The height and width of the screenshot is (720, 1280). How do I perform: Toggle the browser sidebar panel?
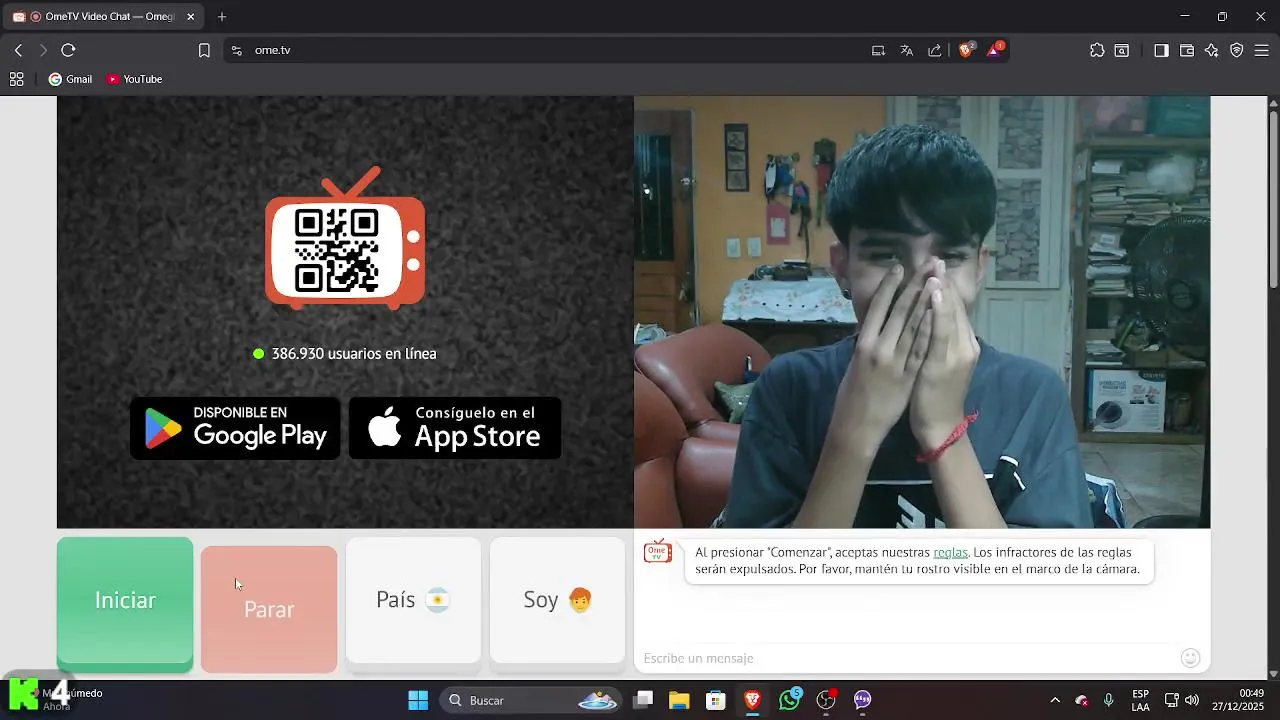(1161, 50)
